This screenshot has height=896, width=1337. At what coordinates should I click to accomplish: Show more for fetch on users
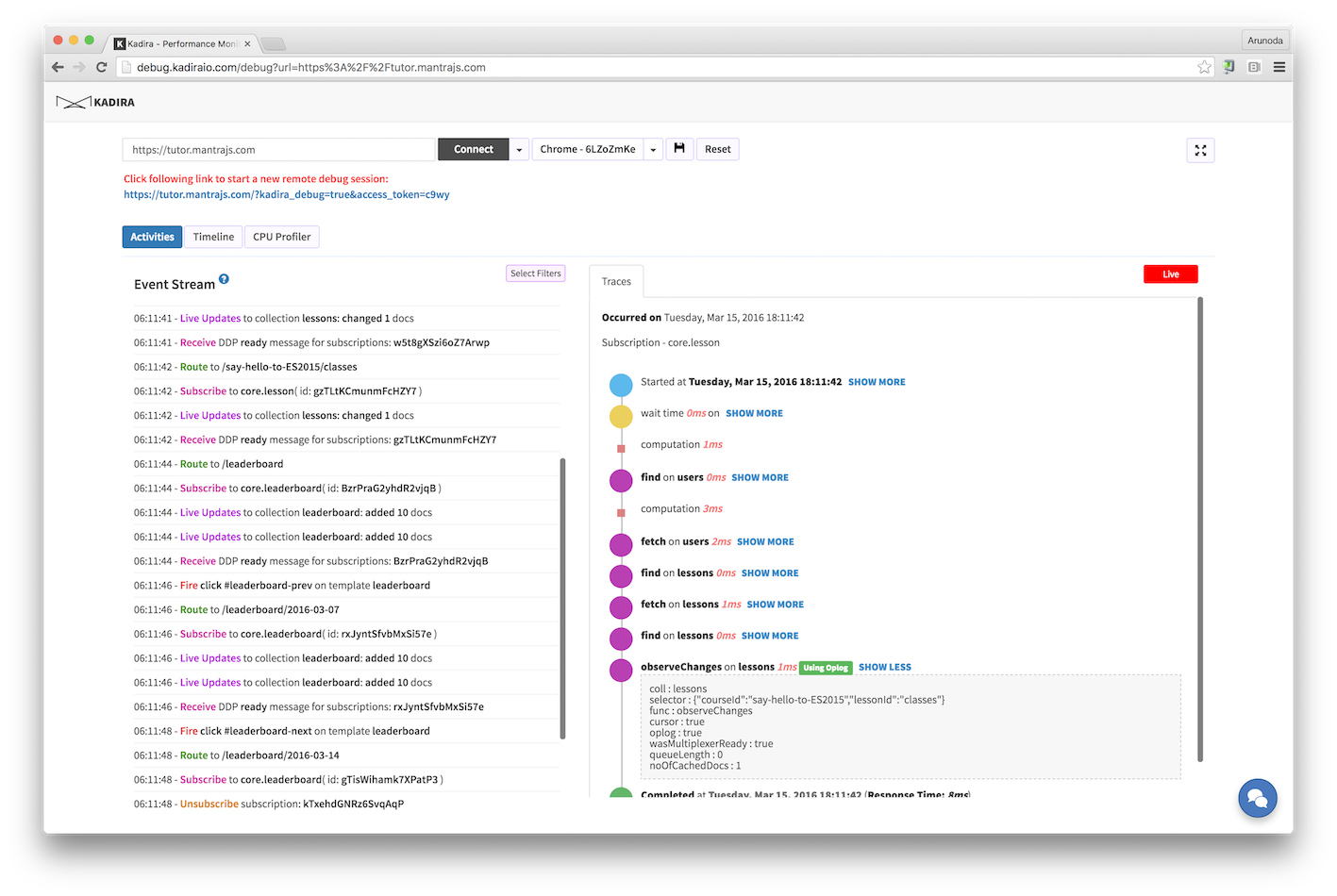765,541
